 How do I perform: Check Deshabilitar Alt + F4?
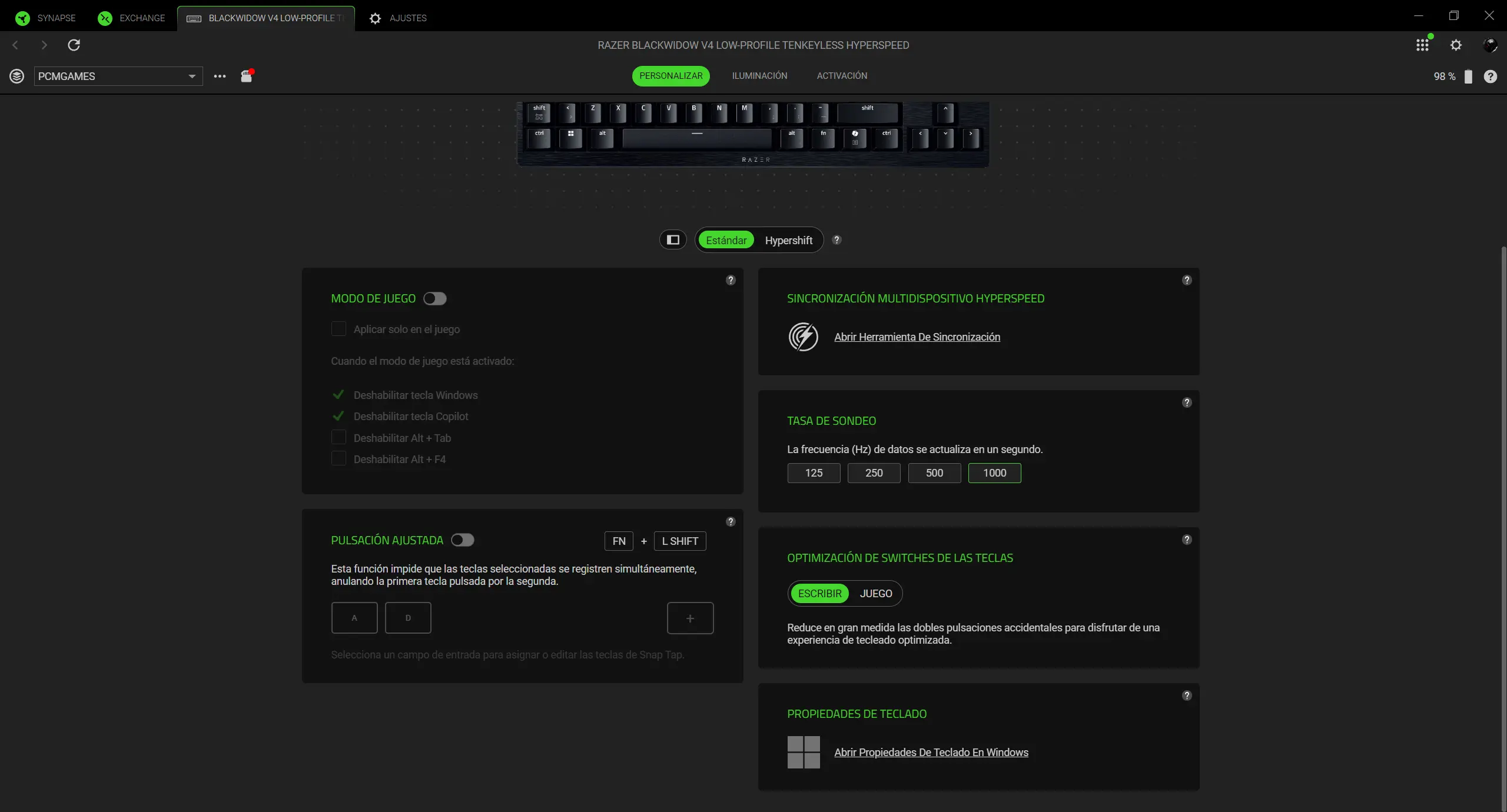click(338, 458)
